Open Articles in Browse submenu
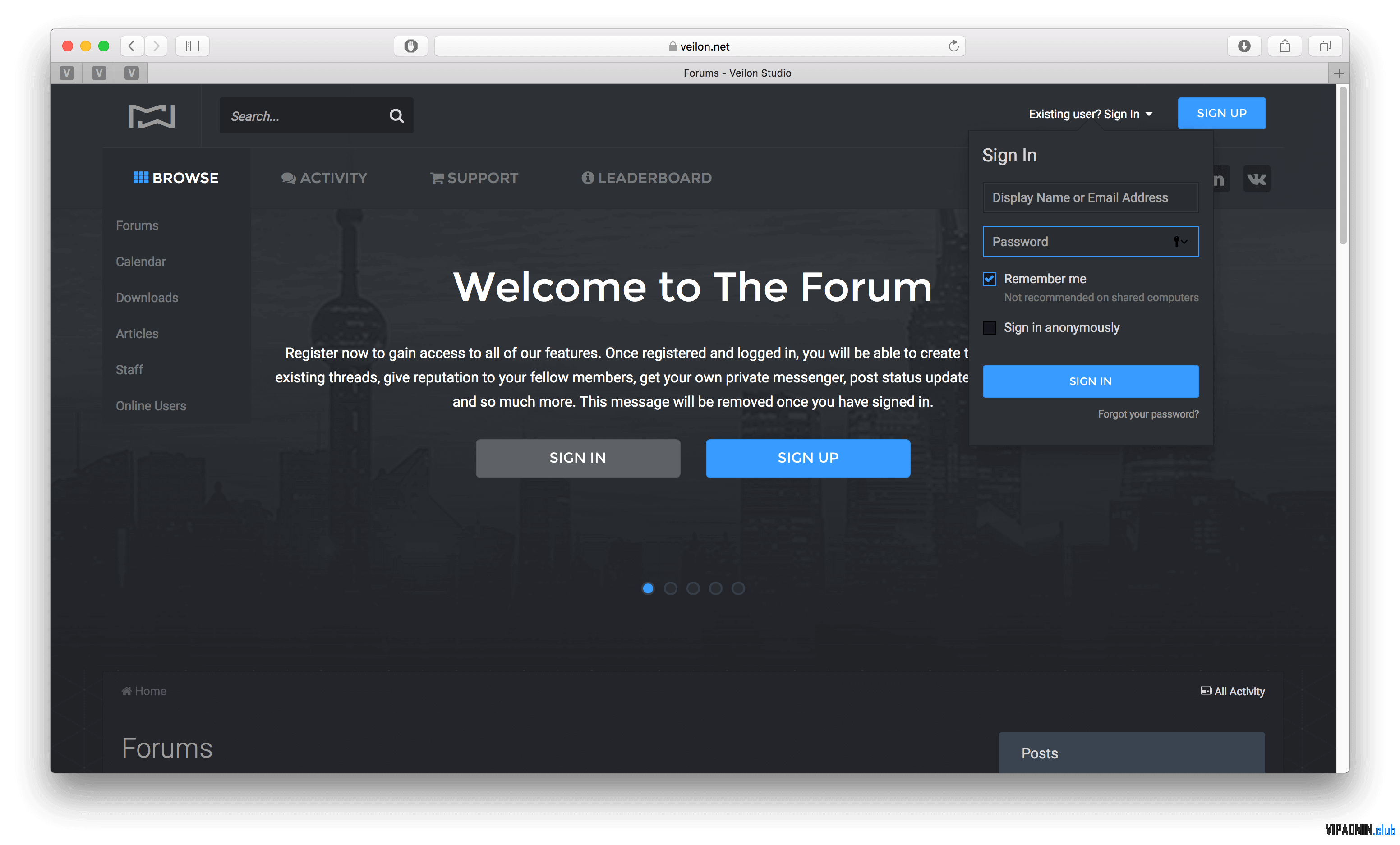The height and width of the screenshot is (845, 1400). point(137,334)
